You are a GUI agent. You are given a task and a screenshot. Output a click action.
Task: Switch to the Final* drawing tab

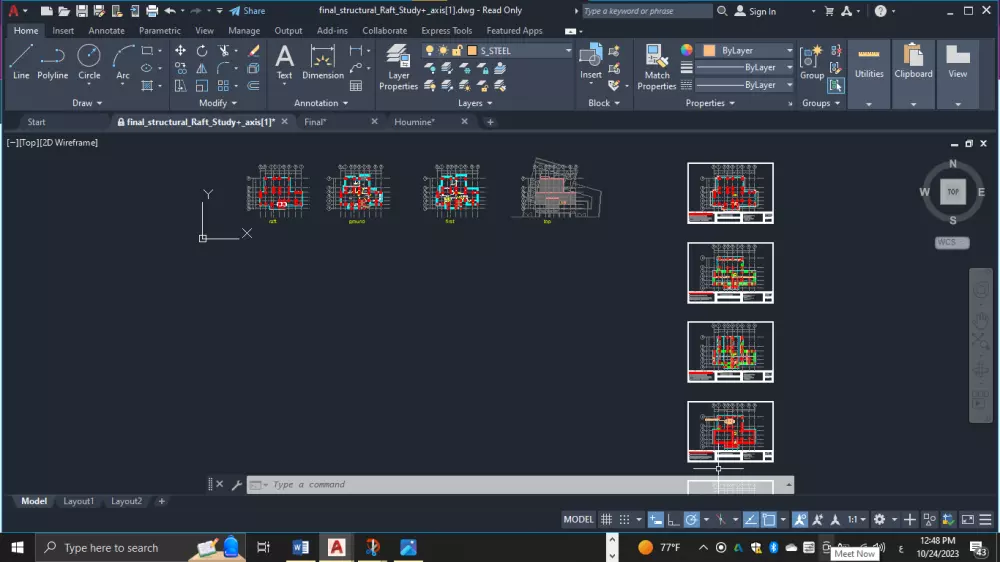(x=315, y=122)
